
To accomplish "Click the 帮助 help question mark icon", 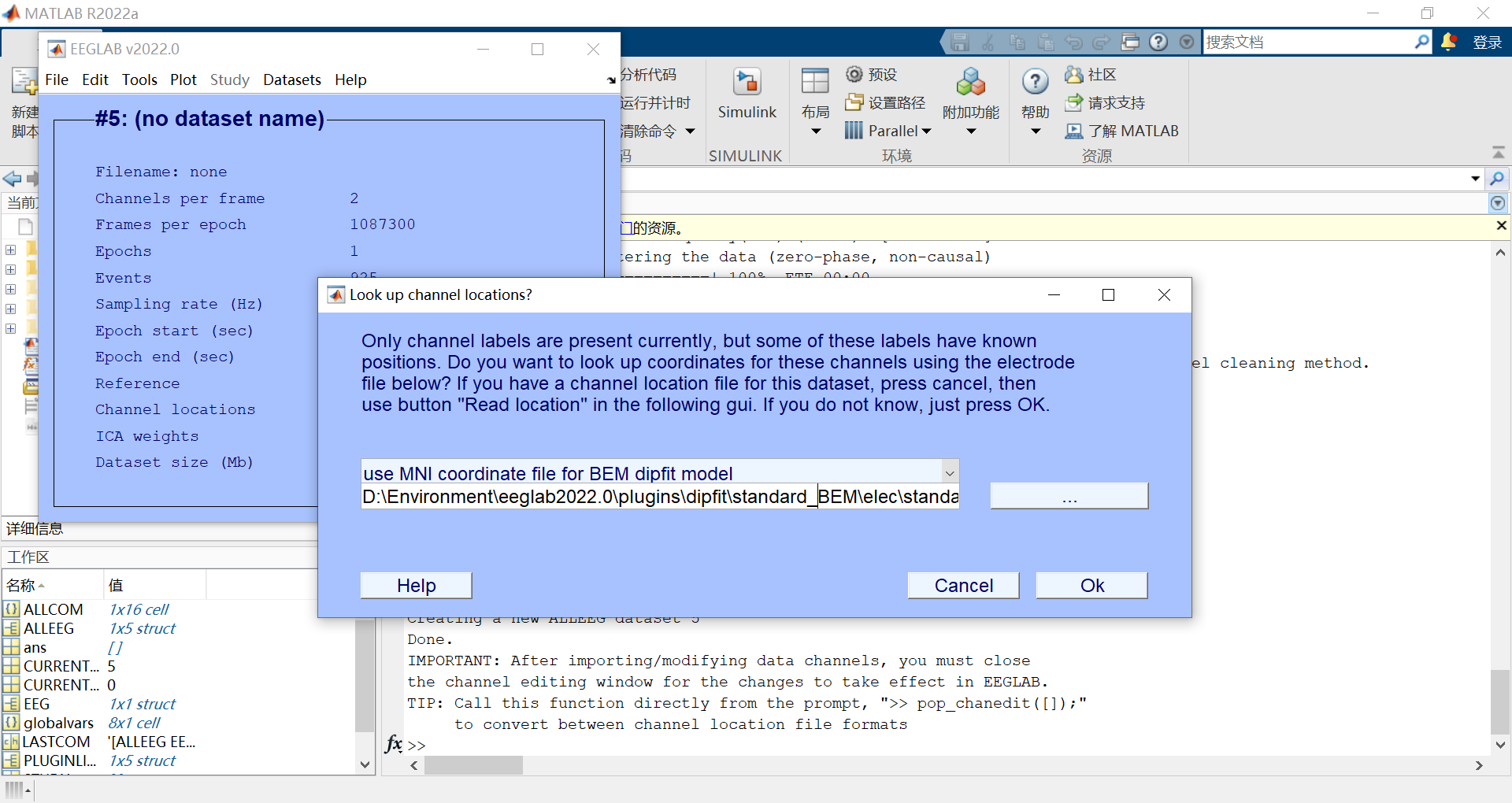I will (x=1036, y=81).
